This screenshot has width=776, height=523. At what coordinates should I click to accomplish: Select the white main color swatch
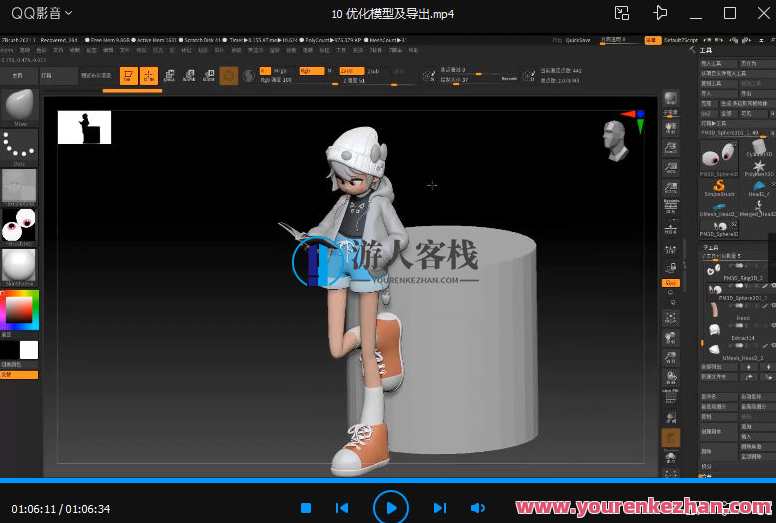pos(29,350)
